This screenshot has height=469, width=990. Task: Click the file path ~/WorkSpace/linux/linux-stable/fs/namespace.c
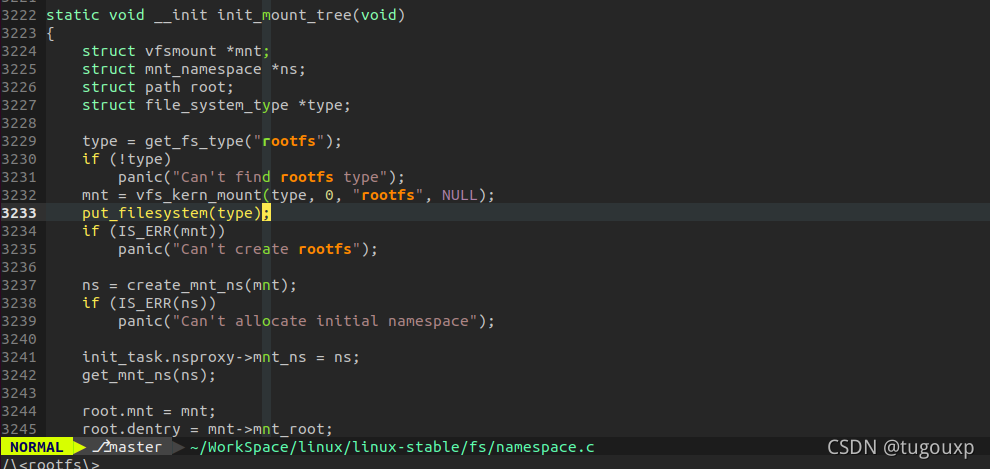pos(392,448)
